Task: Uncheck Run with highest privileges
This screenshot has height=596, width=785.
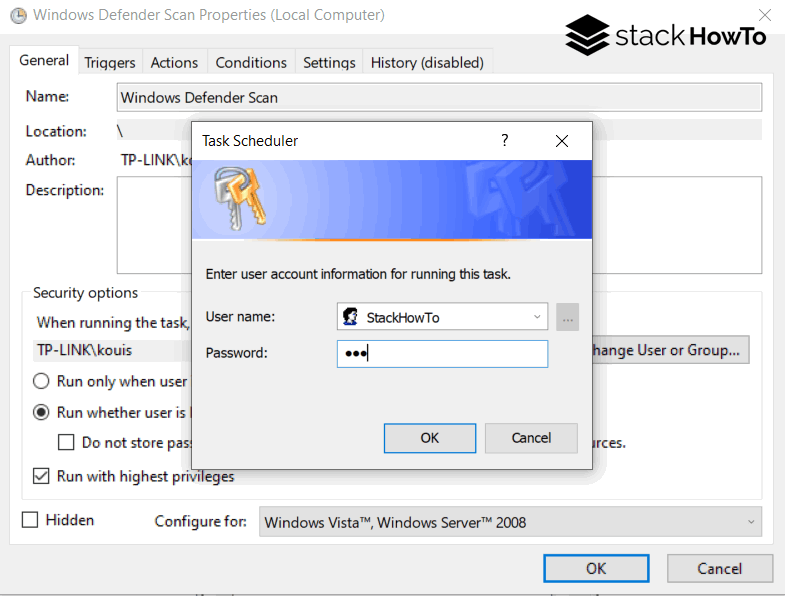Action: coord(41,476)
